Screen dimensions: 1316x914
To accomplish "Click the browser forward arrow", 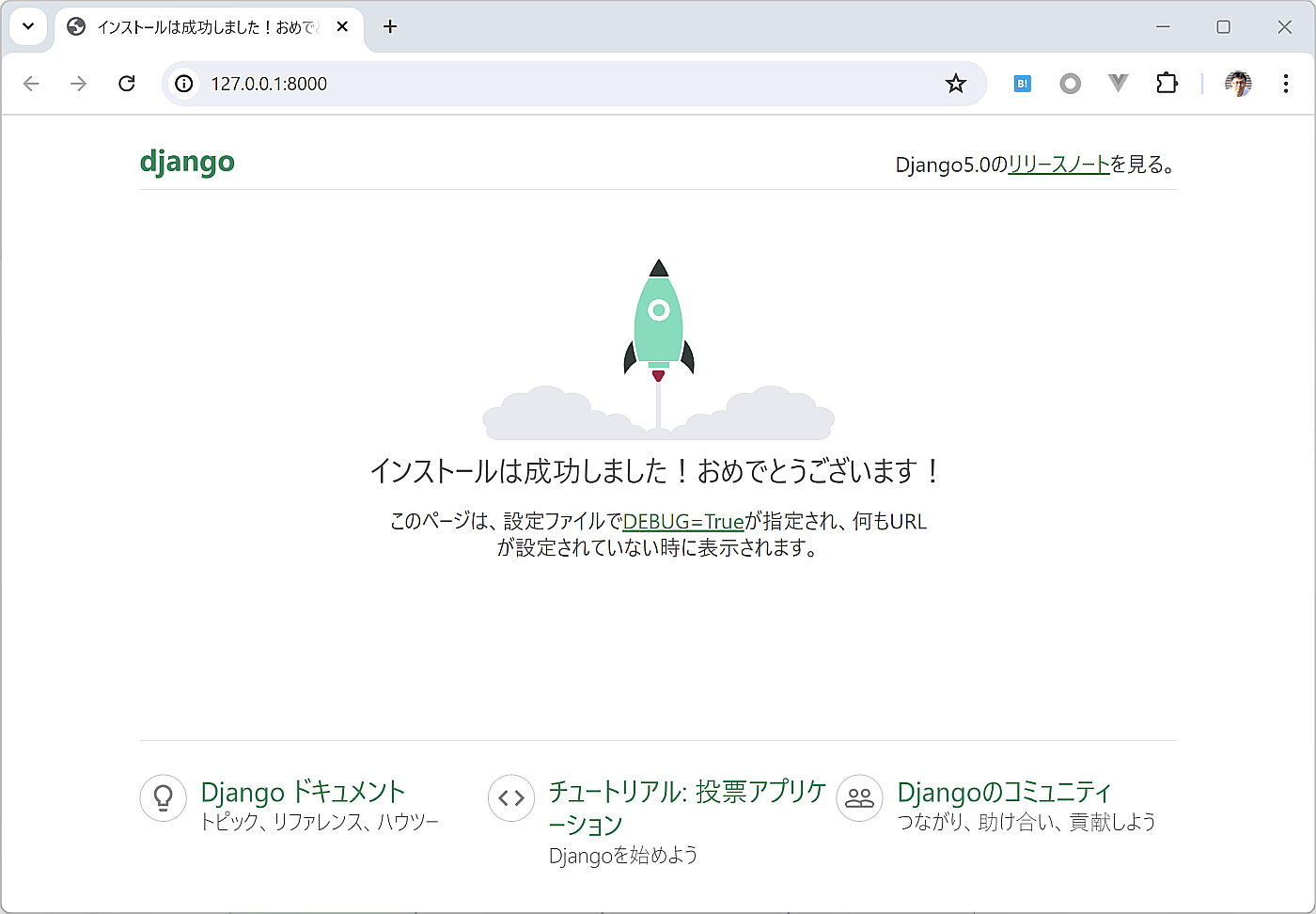I will click(79, 84).
